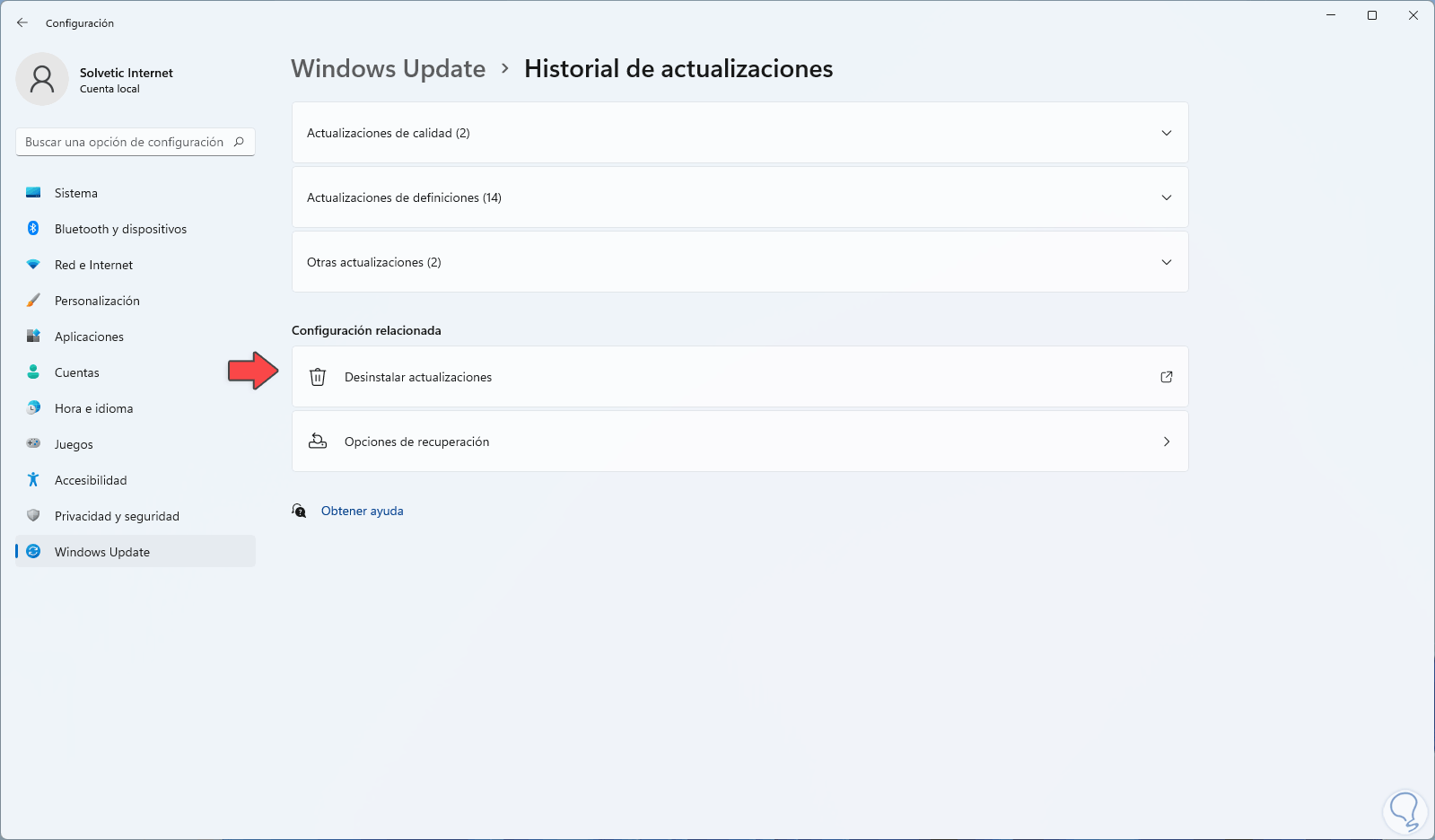Click Solvetic Internet account name
Viewport: 1435px width, 840px height.
(x=127, y=73)
